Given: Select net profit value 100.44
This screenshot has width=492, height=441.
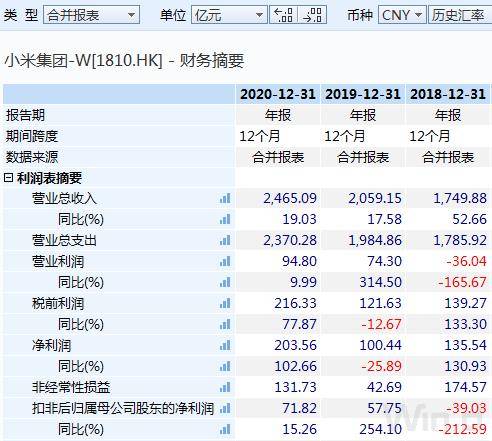Looking at the screenshot, I should pyautogui.click(x=380, y=345).
